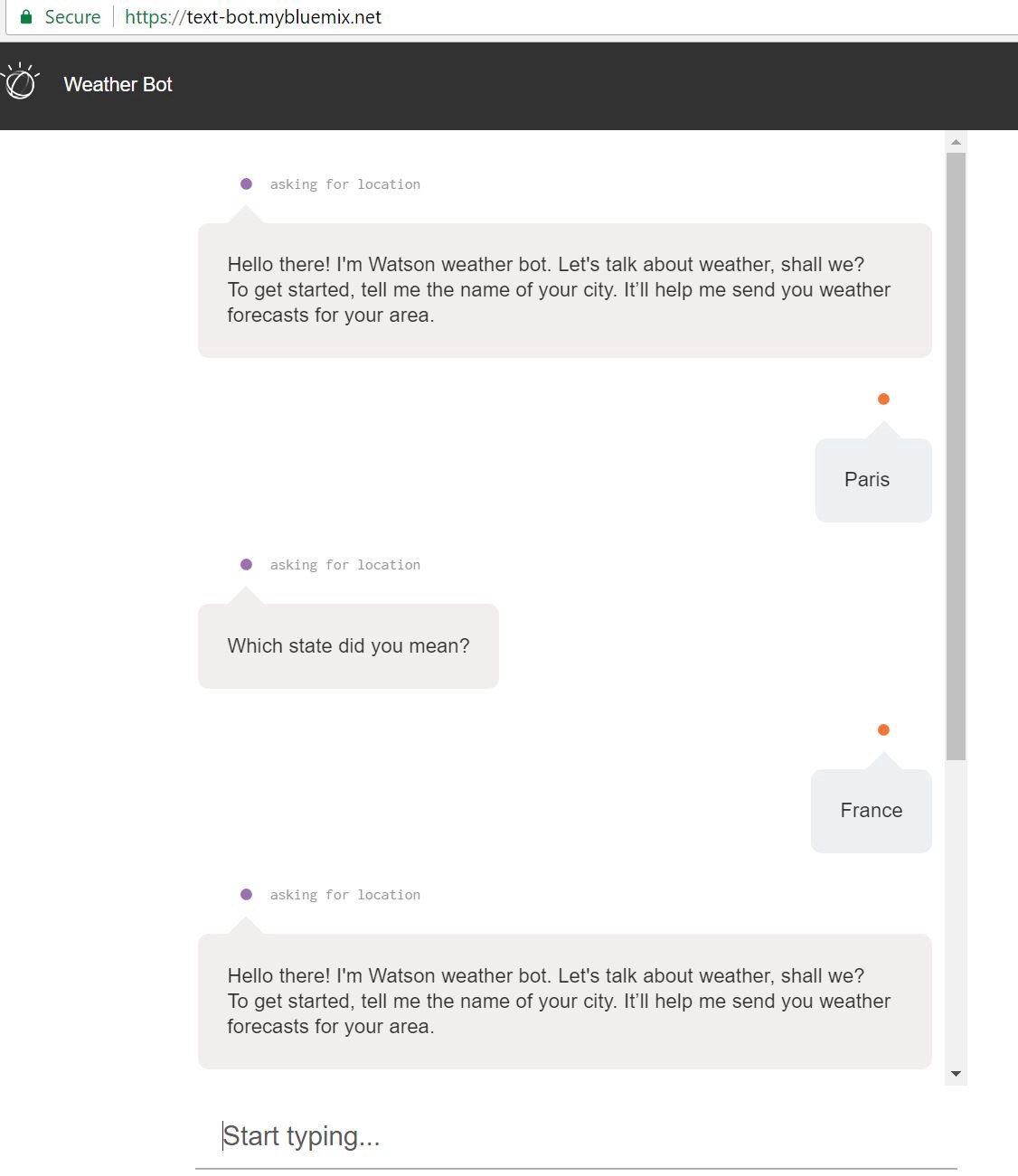Click the purple dot above the first greeting
The image size is (1018, 1176).
click(x=246, y=184)
